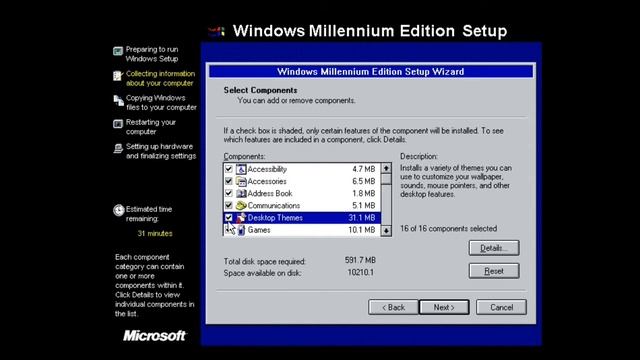Click the Accessibility wheelchair icon
640x360 pixels.
click(x=241, y=169)
